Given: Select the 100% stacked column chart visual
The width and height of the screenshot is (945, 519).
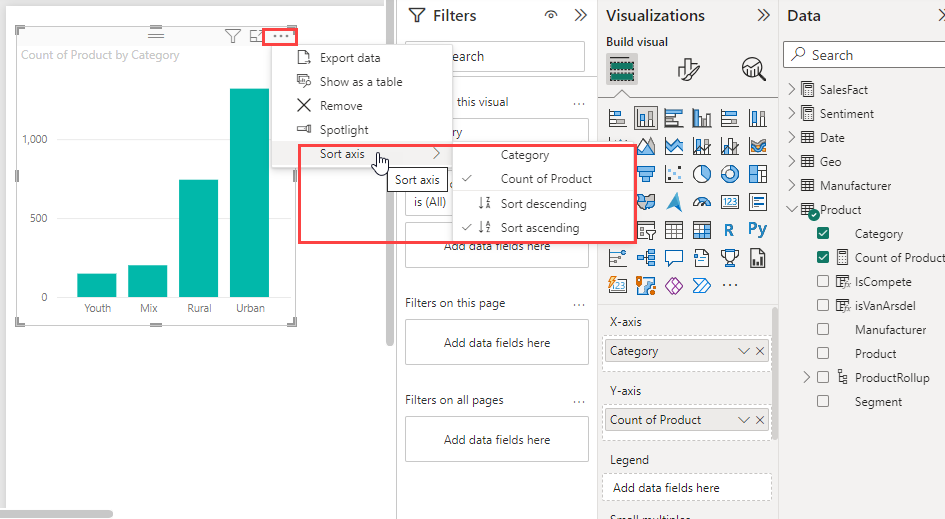Looking at the screenshot, I should 758,118.
